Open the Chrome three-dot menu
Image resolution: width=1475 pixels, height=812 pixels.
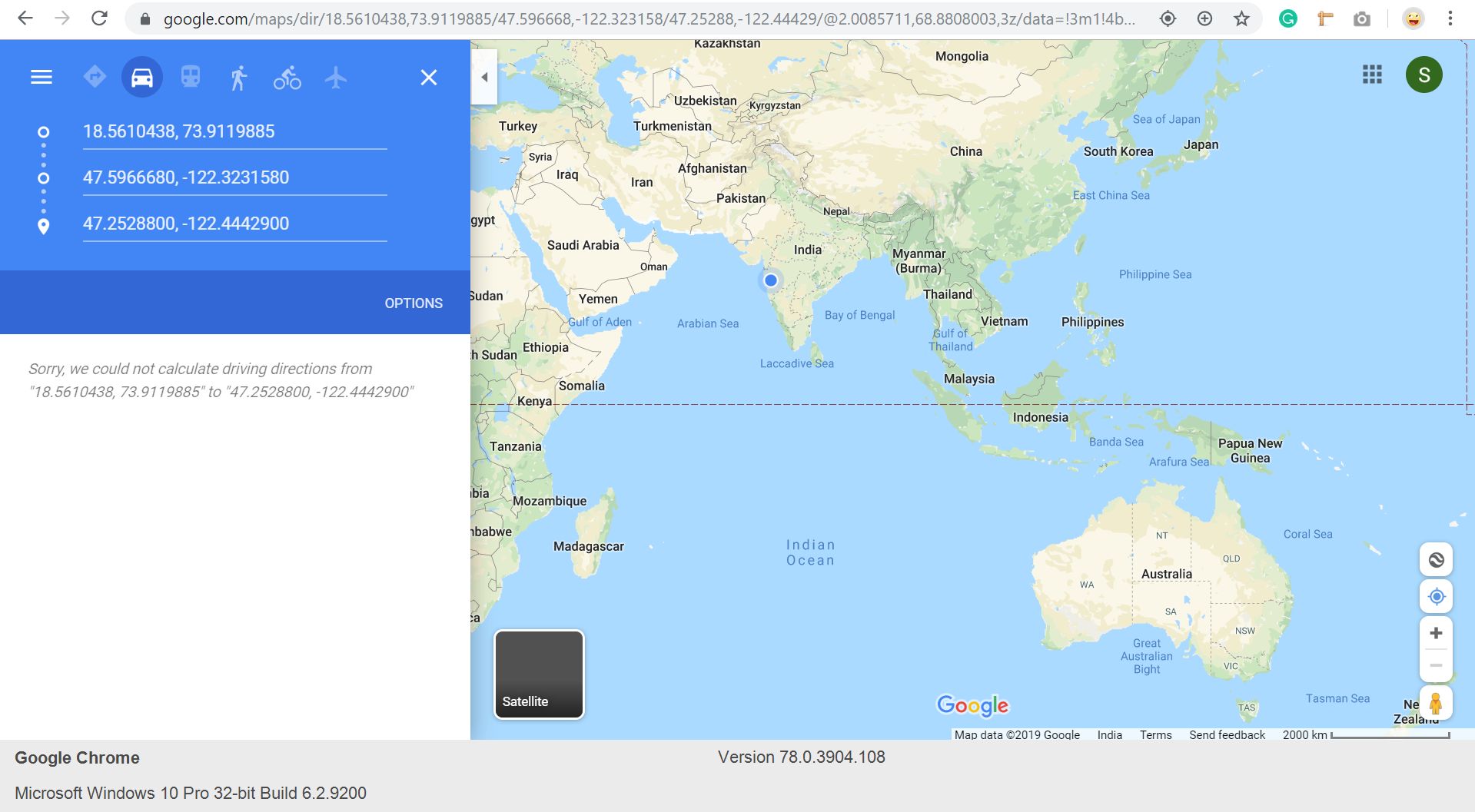coord(1450,18)
